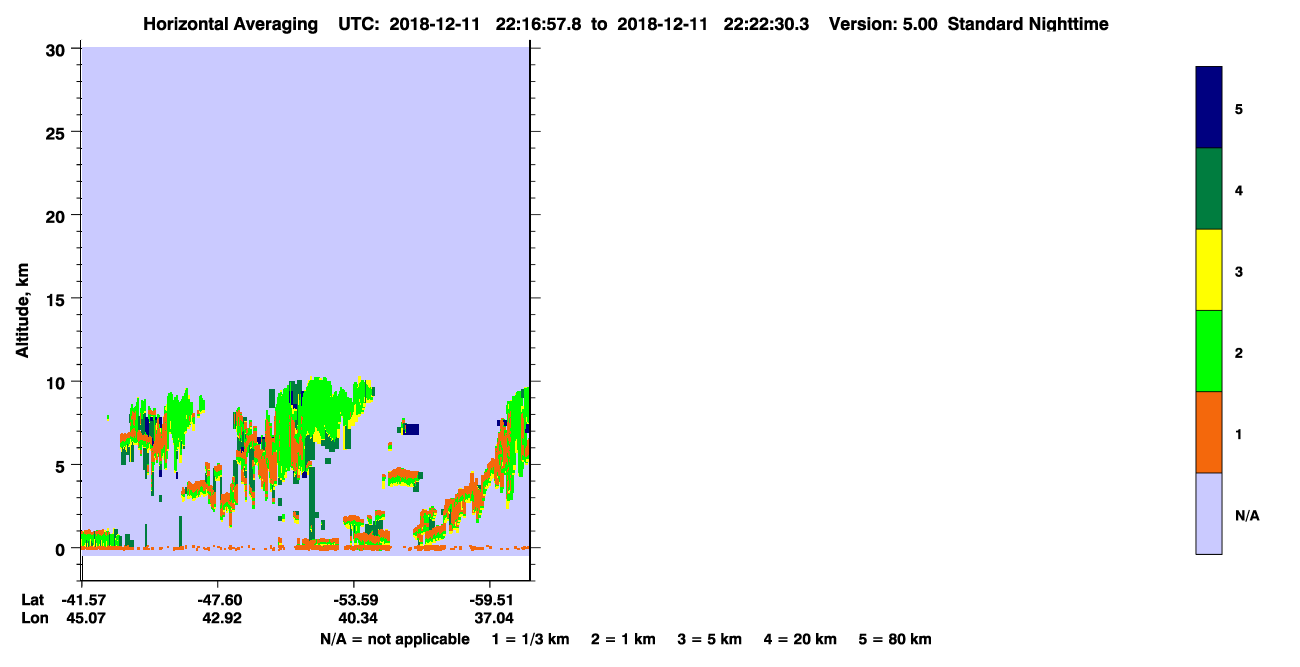Click the legend note '3 = 5 km'
1300x667 pixels.
point(709,639)
